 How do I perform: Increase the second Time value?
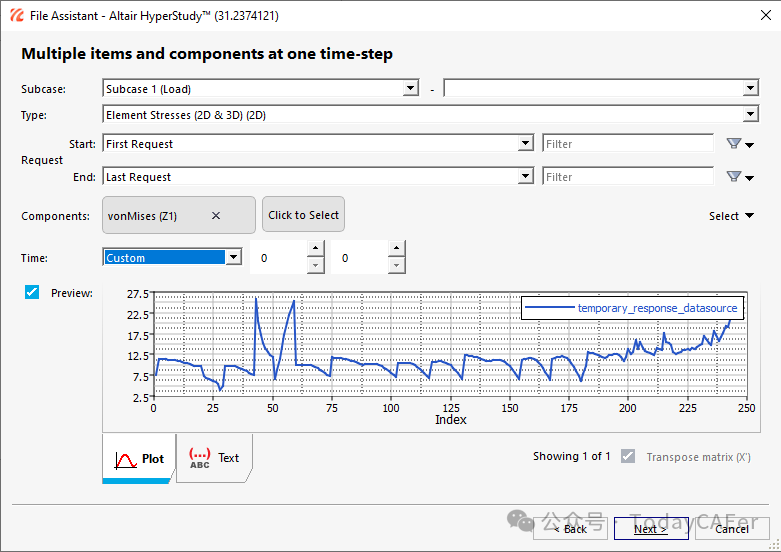tap(396, 249)
